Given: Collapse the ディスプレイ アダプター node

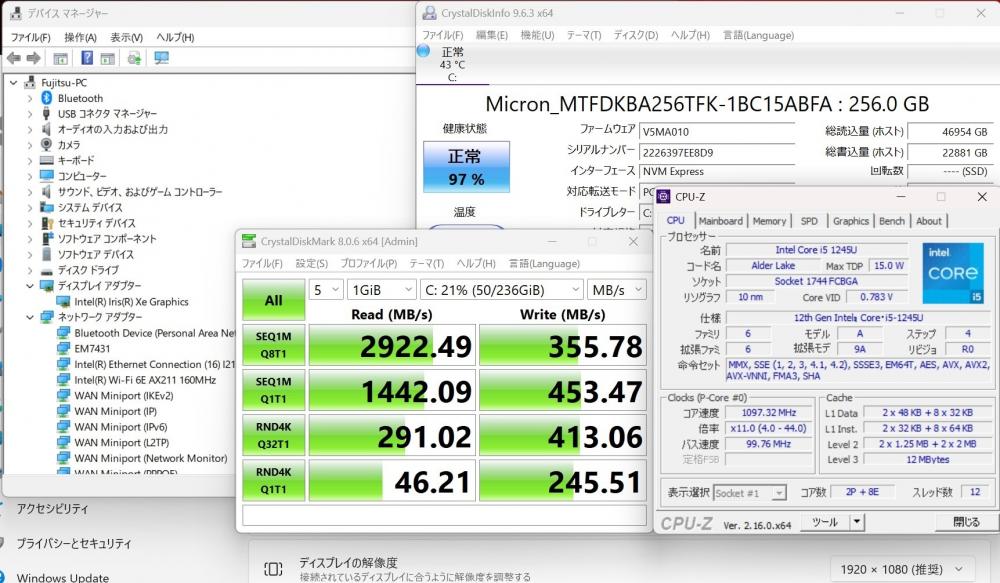Looking at the screenshot, I should 30,286.
